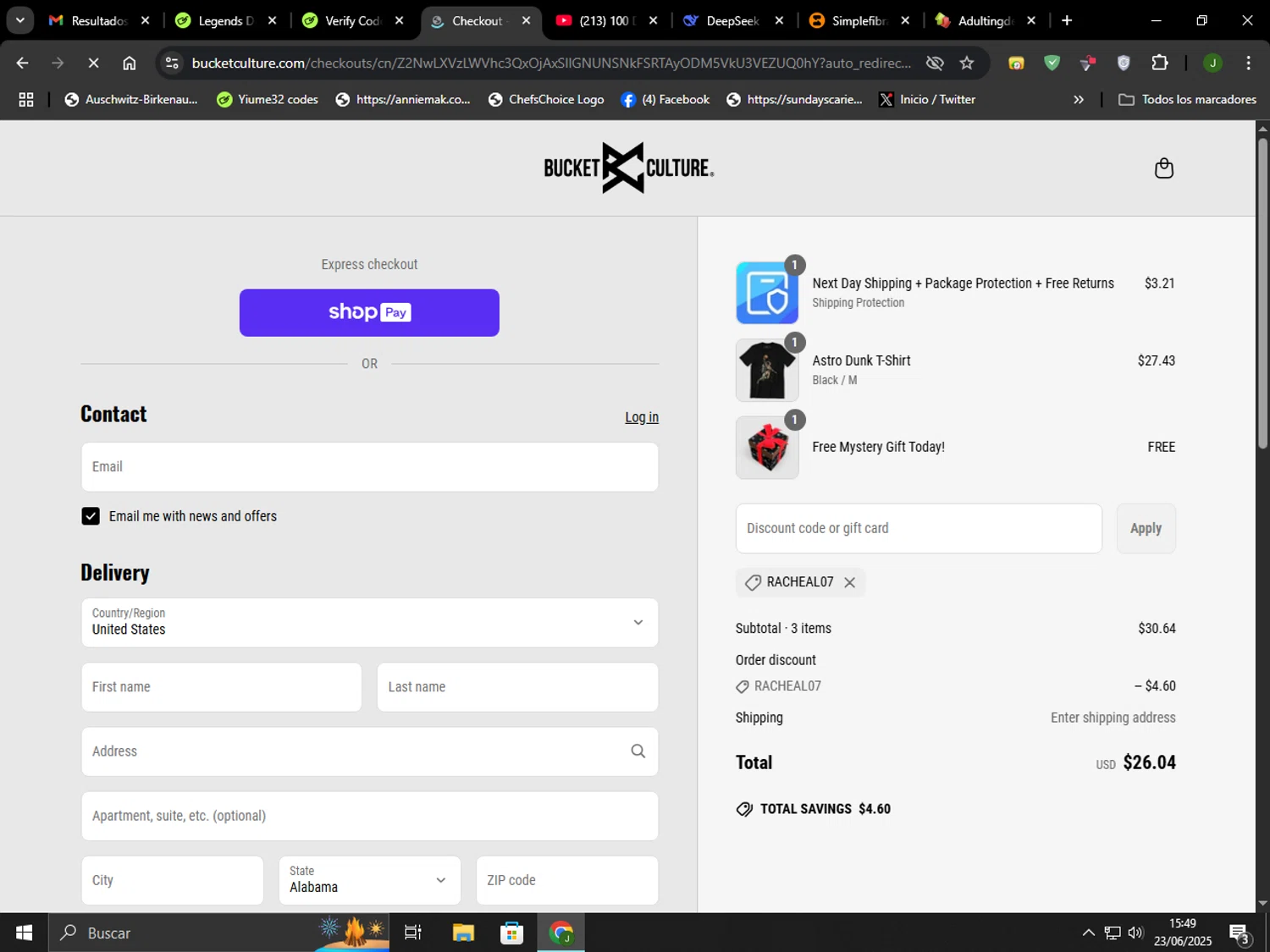Image resolution: width=1270 pixels, height=952 pixels.
Task: Open the Auschwitz-Birkenau bookmark
Action: (x=131, y=100)
